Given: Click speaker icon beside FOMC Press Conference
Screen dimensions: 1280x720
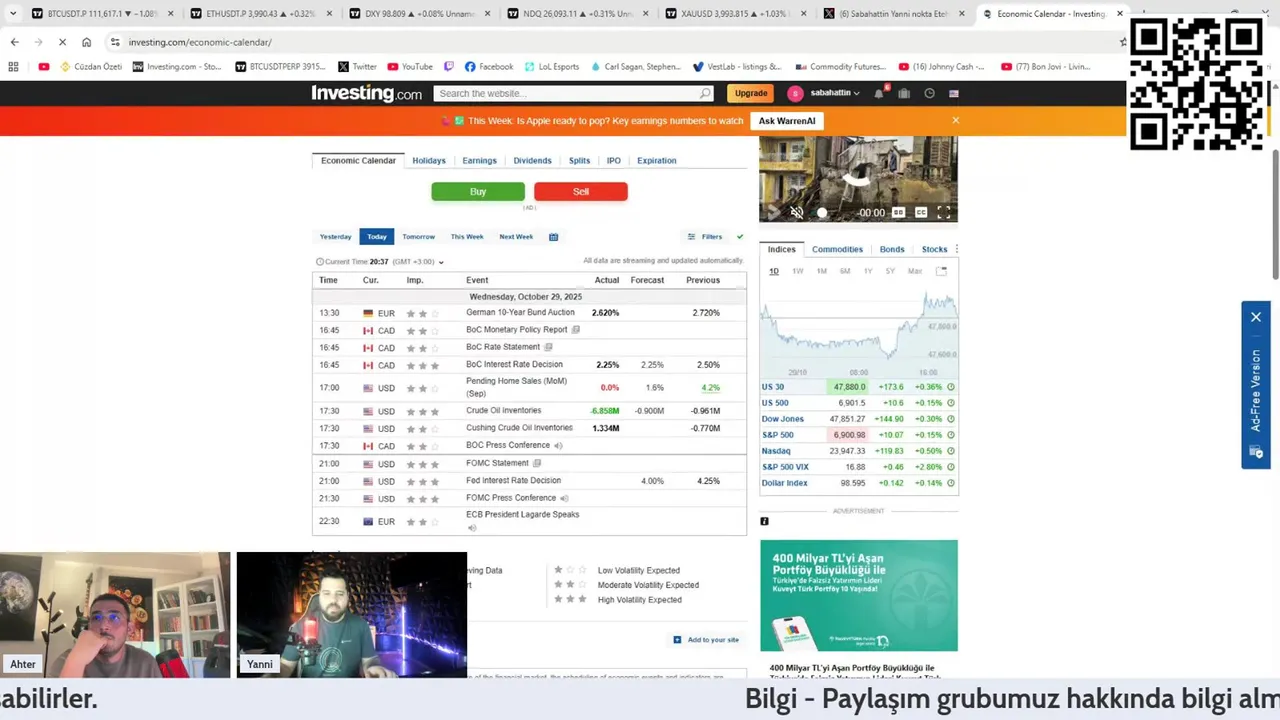Looking at the screenshot, I should (564, 498).
